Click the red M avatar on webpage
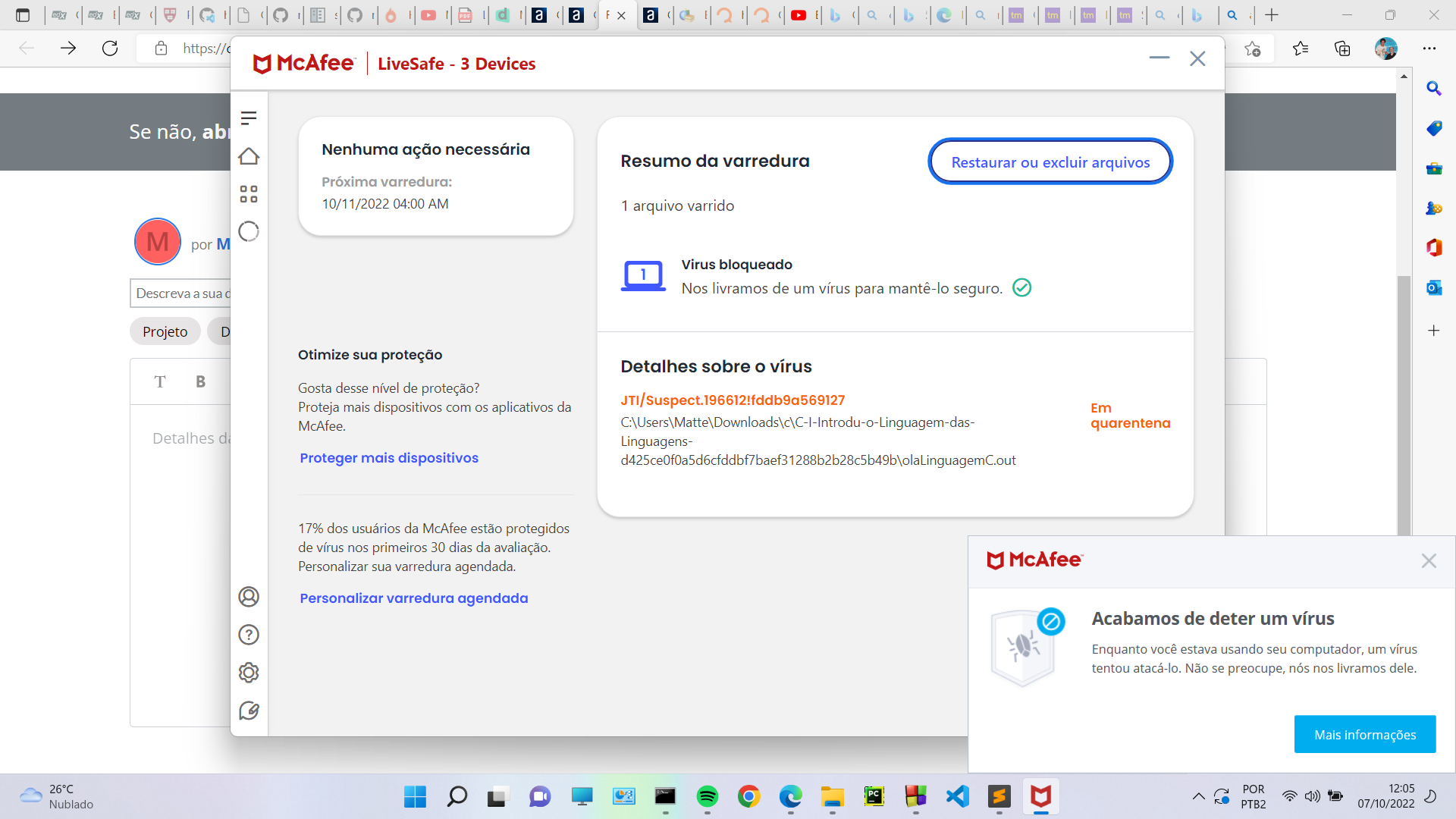 click(158, 242)
